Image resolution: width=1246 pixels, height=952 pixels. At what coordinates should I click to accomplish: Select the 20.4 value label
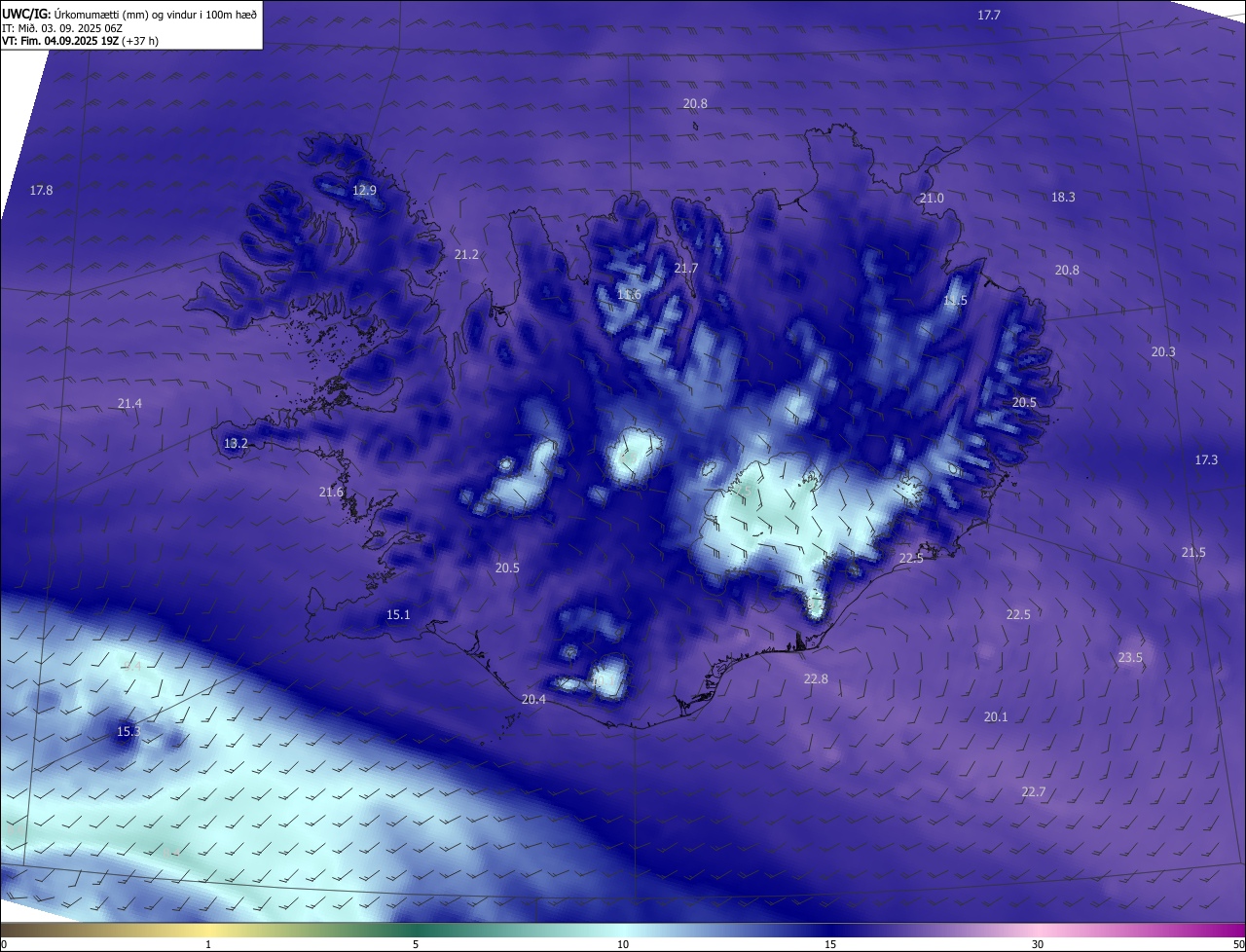[533, 699]
